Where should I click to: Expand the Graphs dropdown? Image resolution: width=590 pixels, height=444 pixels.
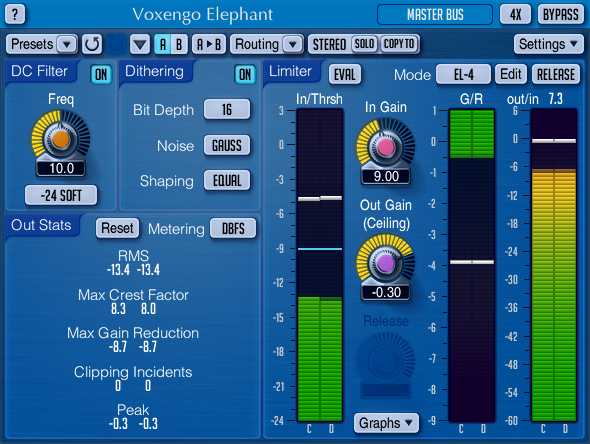point(386,423)
